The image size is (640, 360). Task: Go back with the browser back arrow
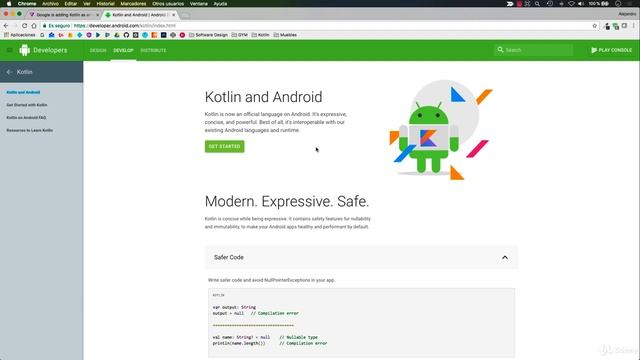tap(6, 26)
